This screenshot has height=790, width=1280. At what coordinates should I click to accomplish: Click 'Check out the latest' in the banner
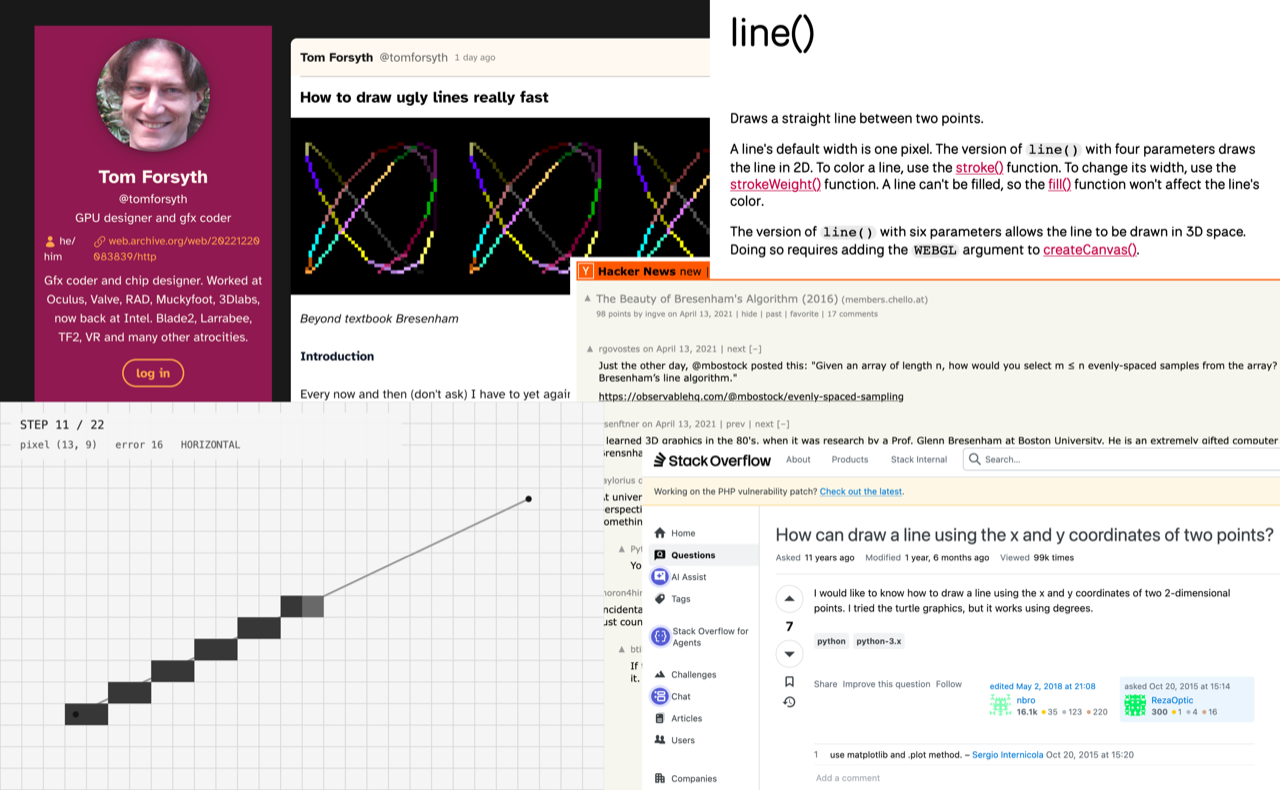(x=861, y=491)
